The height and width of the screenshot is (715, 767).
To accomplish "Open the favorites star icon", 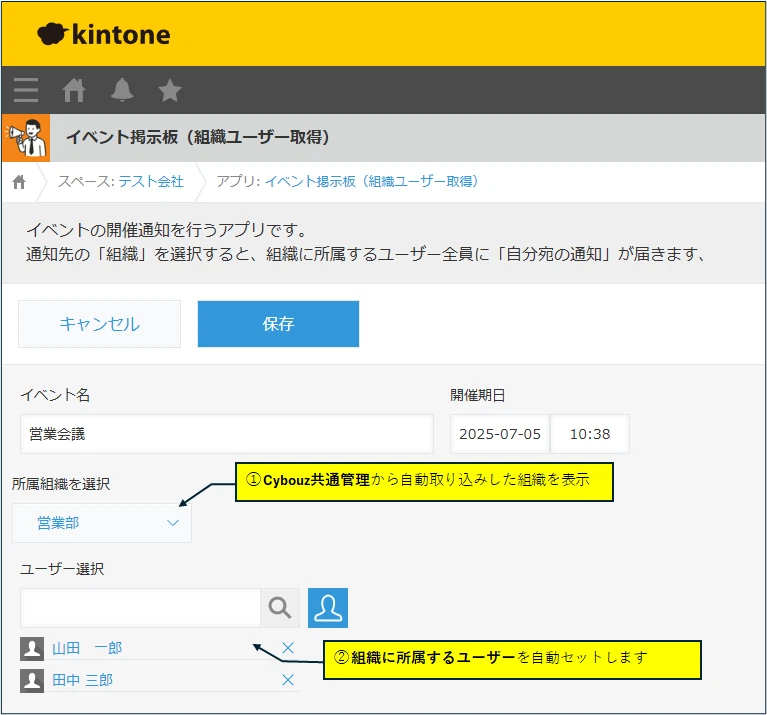I will [x=170, y=90].
